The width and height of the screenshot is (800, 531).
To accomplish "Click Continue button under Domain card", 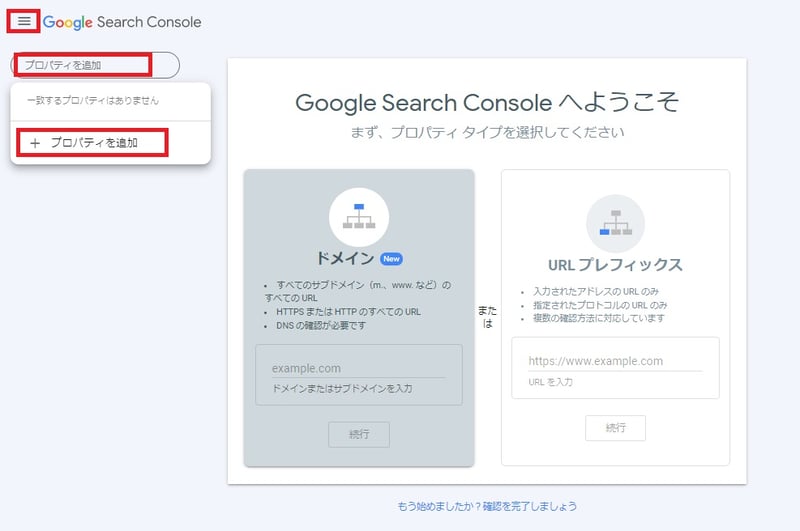I will pyautogui.click(x=359, y=435).
